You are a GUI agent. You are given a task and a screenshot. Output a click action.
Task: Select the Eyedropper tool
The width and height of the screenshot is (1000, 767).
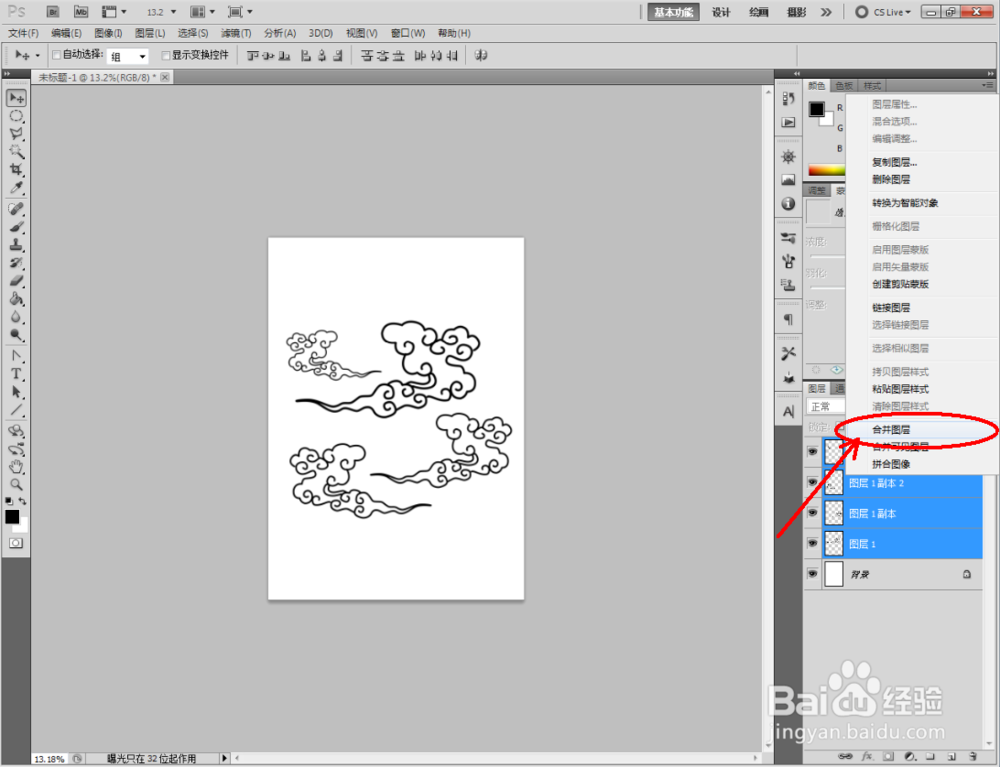coord(17,187)
